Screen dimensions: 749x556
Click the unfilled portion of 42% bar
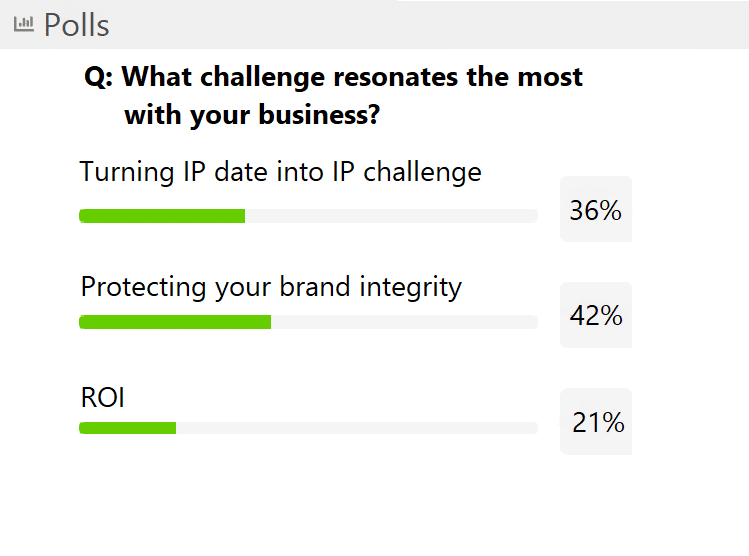coord(404,322)
